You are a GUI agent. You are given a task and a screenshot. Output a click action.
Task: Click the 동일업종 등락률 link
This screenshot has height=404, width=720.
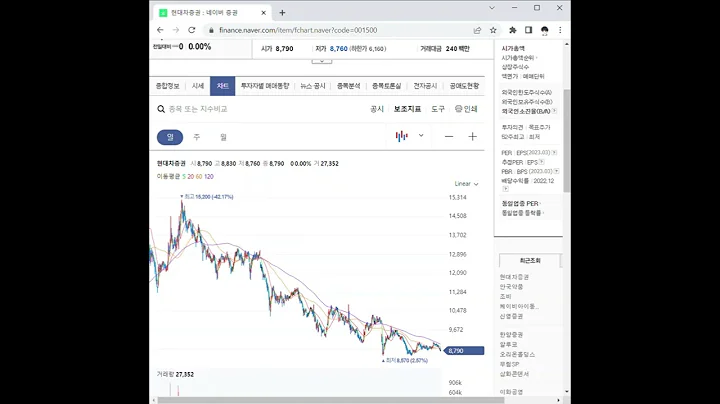click(521, 213)
